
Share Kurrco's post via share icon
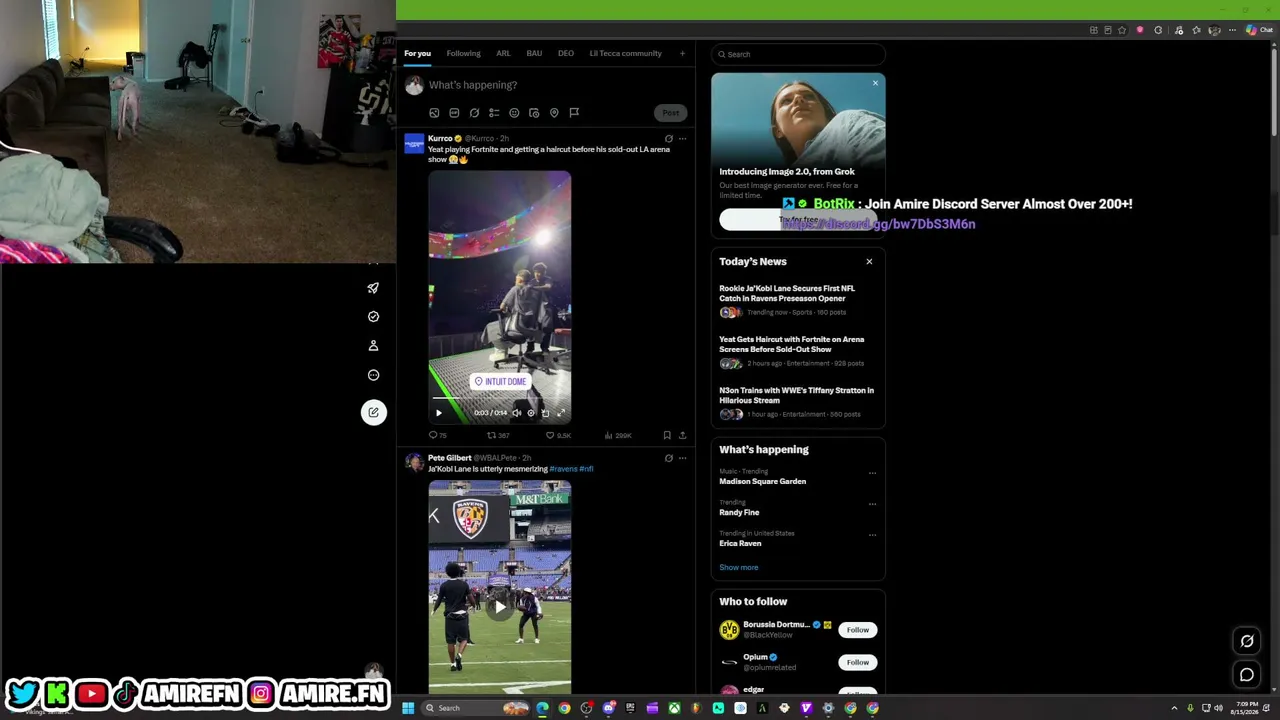[x=683, y=435]
